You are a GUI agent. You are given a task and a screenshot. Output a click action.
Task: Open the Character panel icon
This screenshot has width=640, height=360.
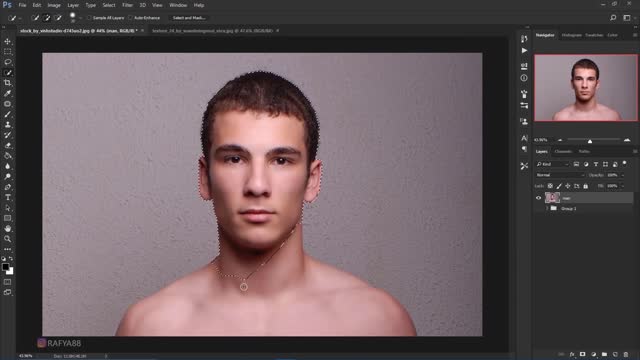[524, 138]
